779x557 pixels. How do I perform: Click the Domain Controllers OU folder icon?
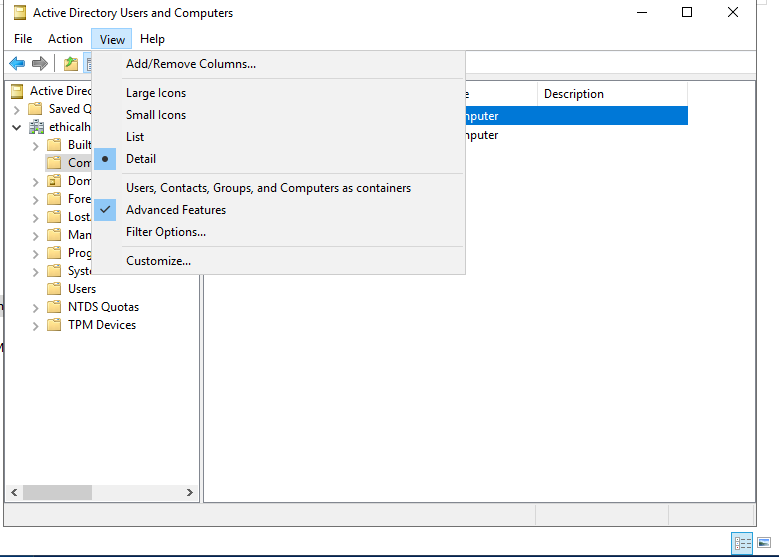[54, 181]
